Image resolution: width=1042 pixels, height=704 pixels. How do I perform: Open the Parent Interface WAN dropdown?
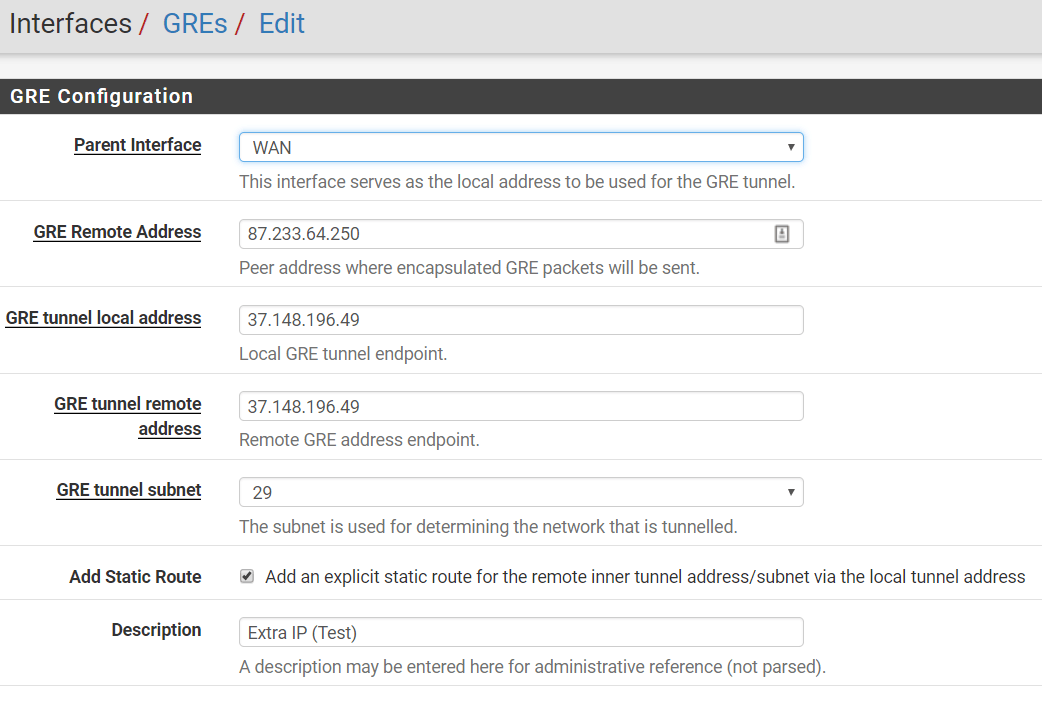[x=520, y=148]
